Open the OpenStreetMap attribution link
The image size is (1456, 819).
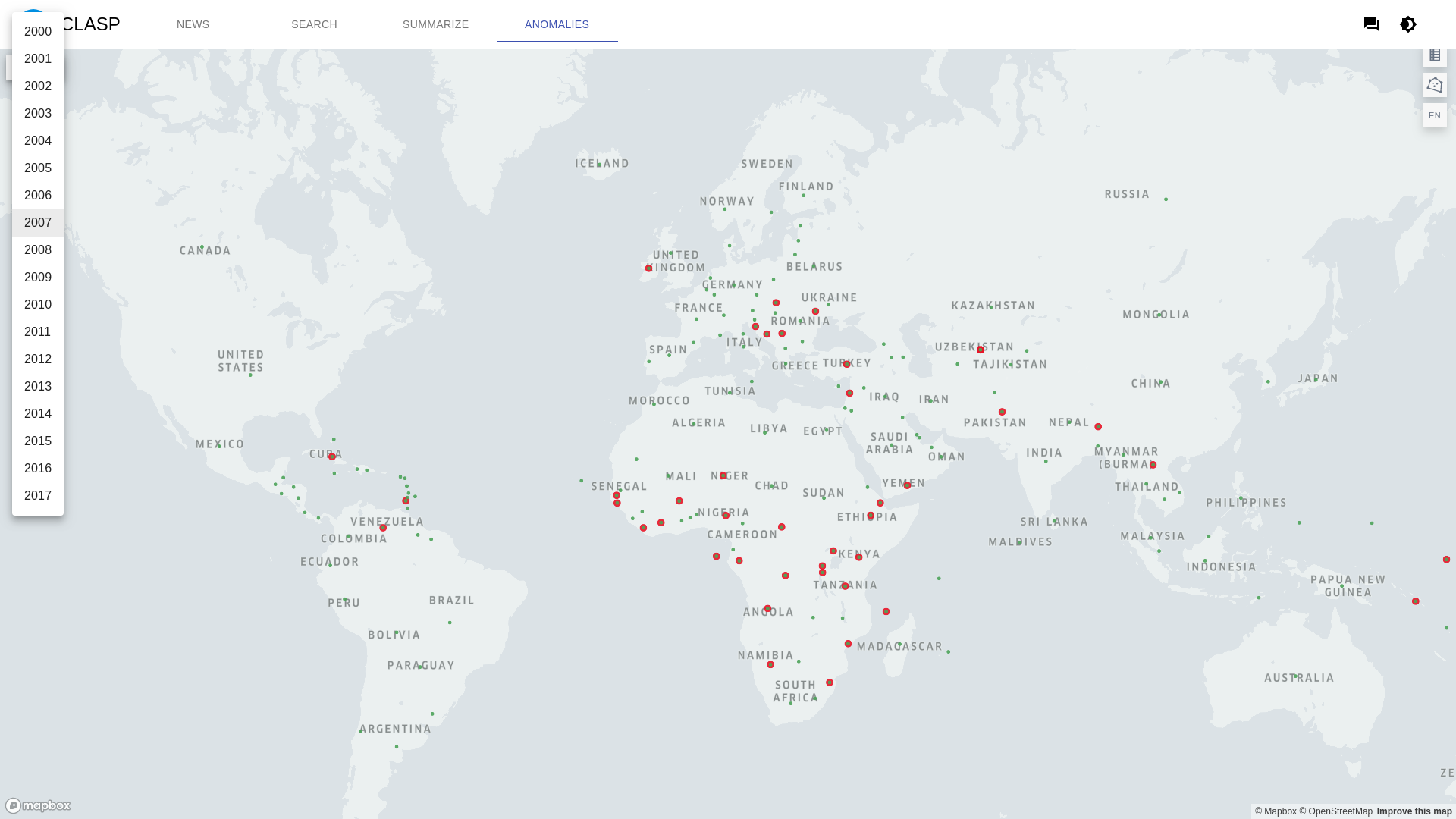1340,811
